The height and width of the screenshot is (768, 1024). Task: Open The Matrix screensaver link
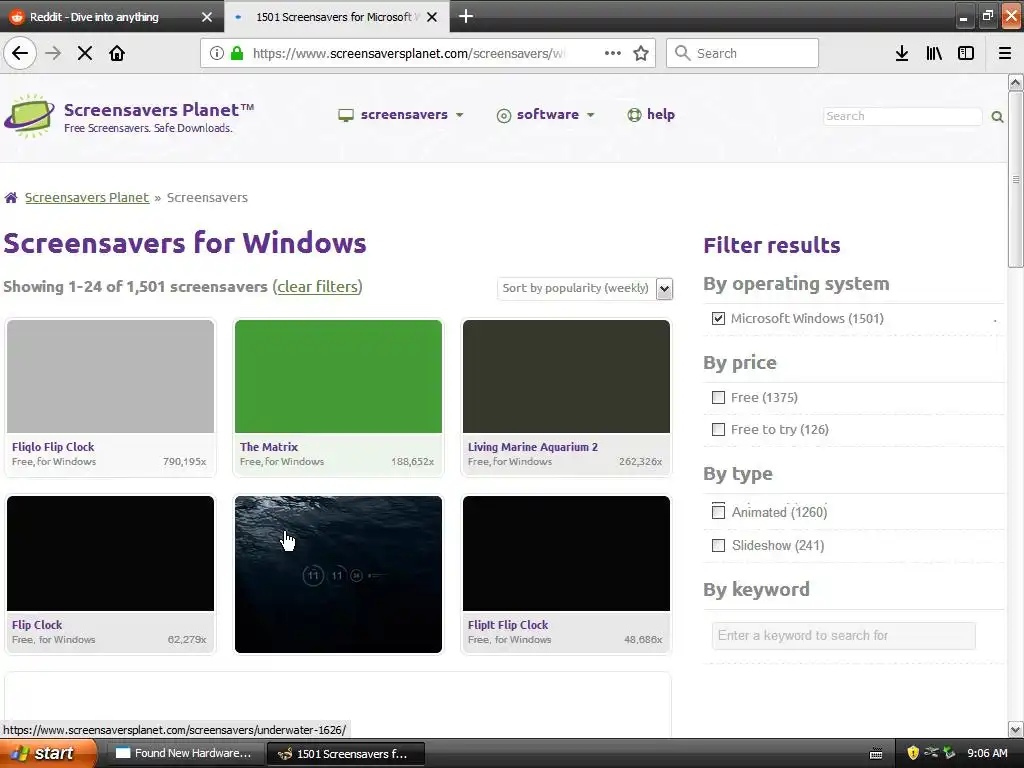[268, 447]
